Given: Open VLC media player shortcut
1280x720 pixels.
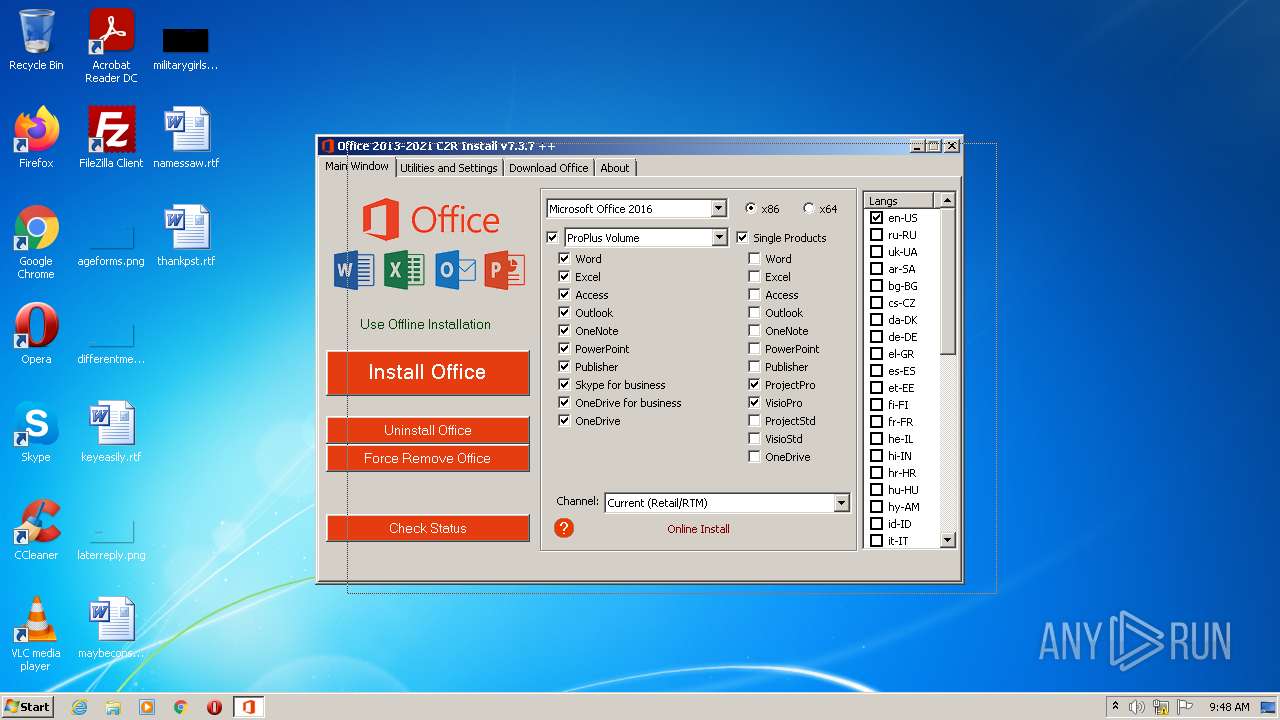Looking at the screenshot, I should [36, 634].
